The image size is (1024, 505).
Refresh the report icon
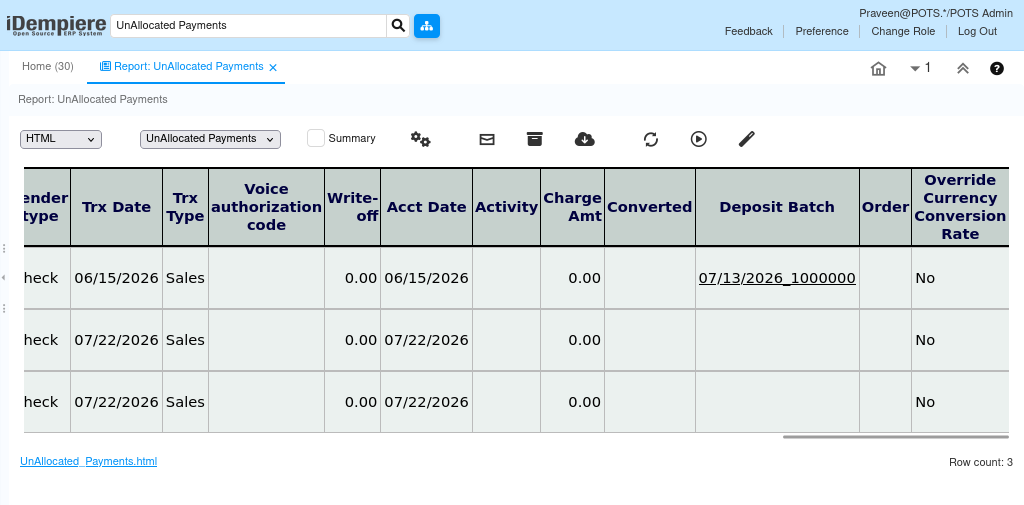click(x=650, y=139)
